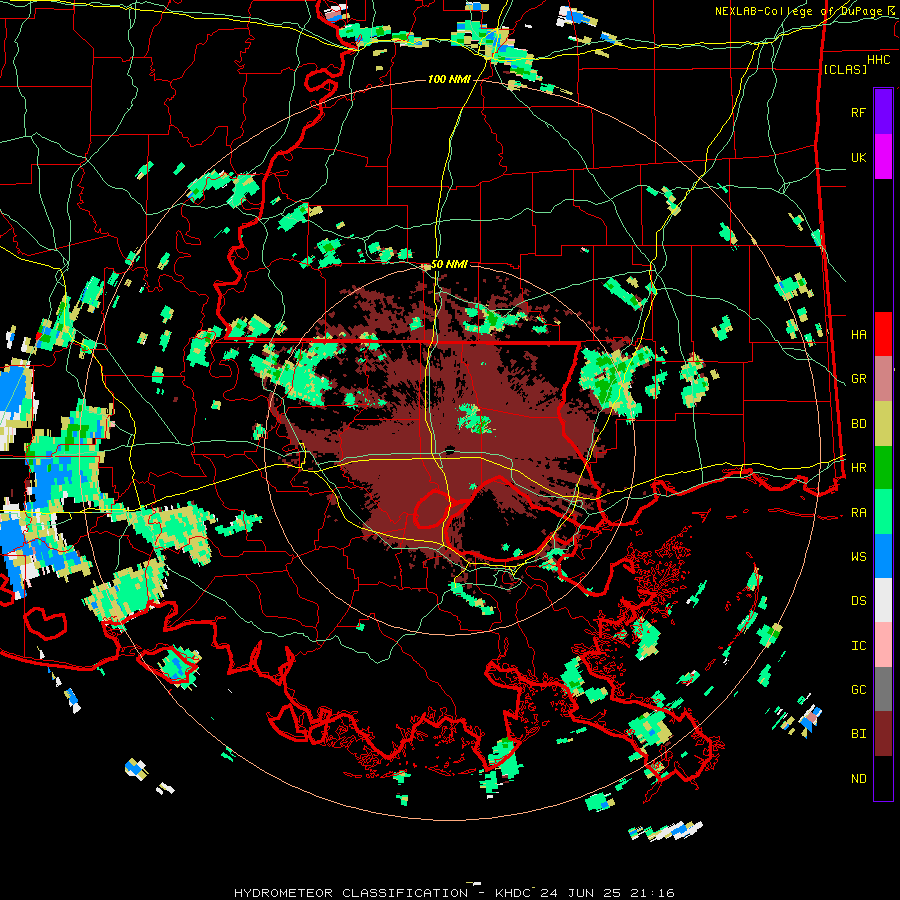Pick the light green RA legend swatch
The image size is (900, 900).
tap(883, 512)
